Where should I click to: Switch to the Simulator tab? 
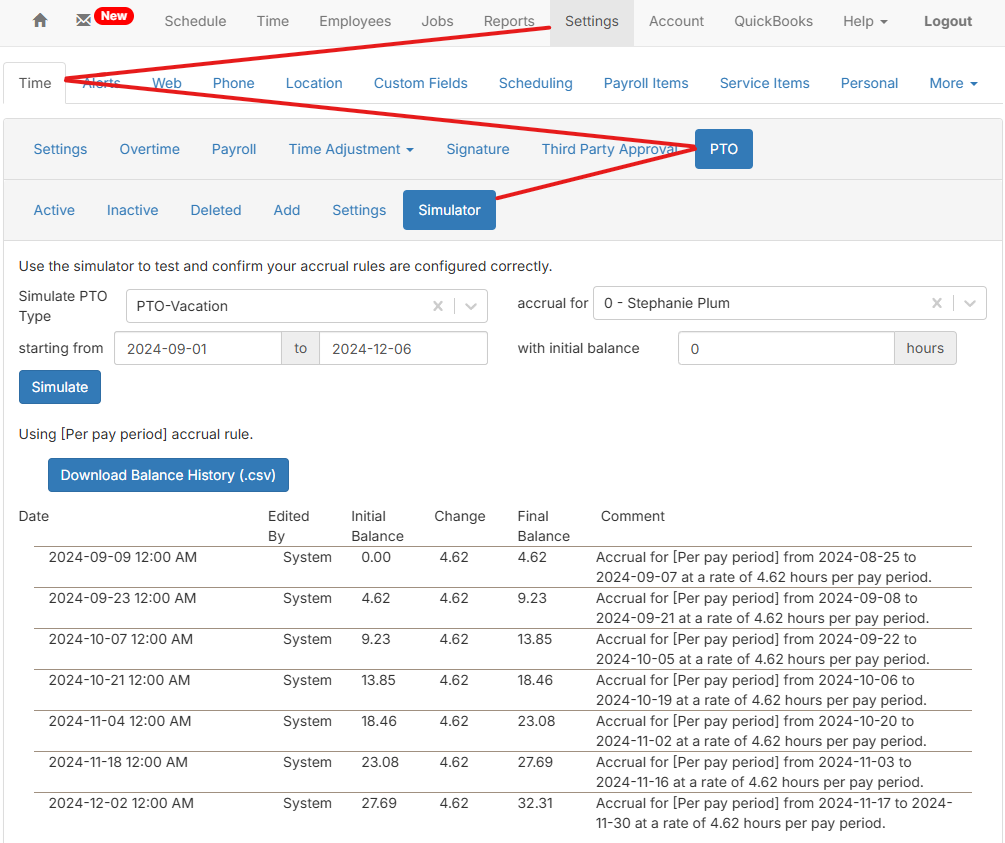pyautogui.click(x=448, y=210)
